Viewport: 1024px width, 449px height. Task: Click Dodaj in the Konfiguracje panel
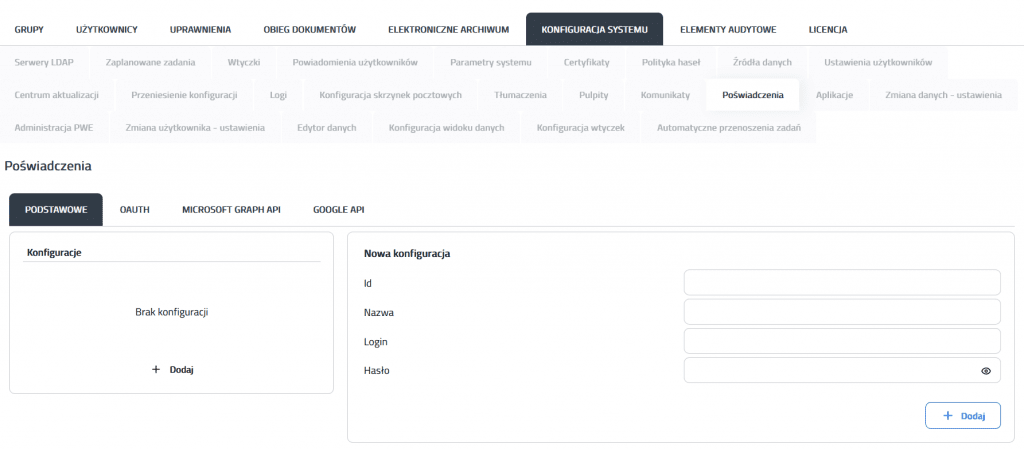click(172, 369)
